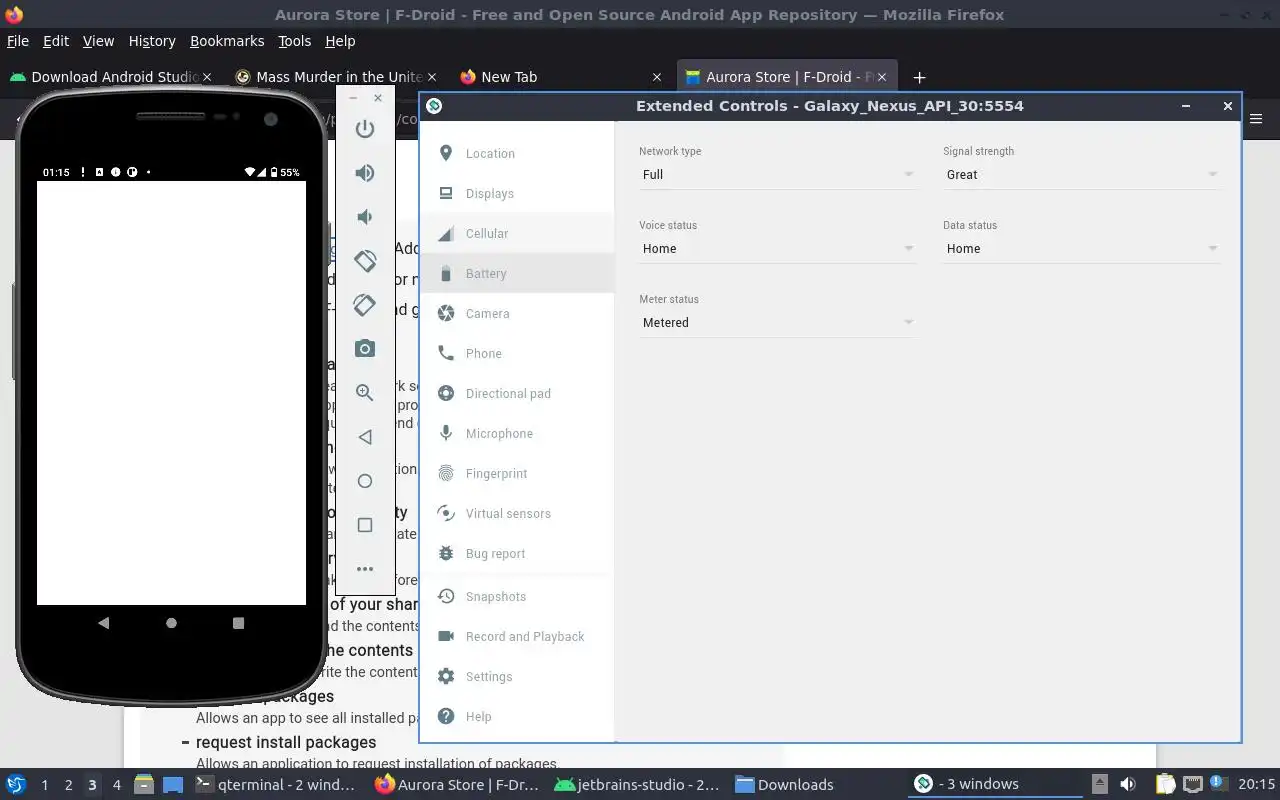The width and height of the screenshot is (1280, 800).
Task: Click the clock showing 20:15
Action: coord(1257,785)
